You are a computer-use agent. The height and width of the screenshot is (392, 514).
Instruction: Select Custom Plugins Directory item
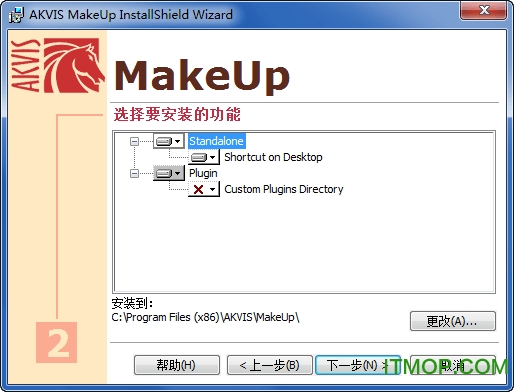(284, 189)
